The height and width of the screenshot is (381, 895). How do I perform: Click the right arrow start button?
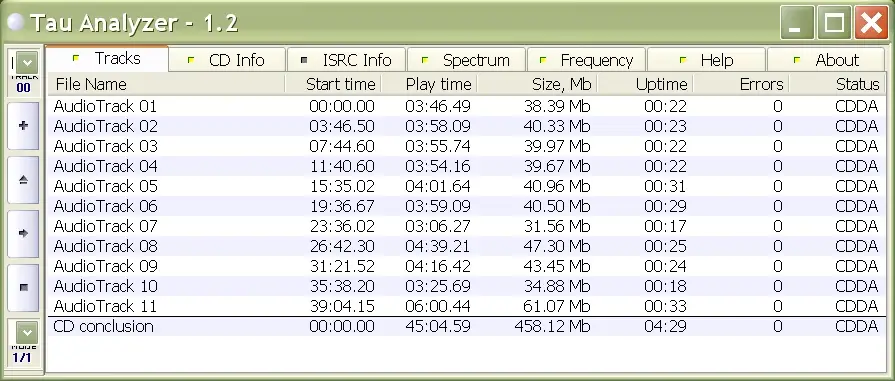tap(23, 233)
